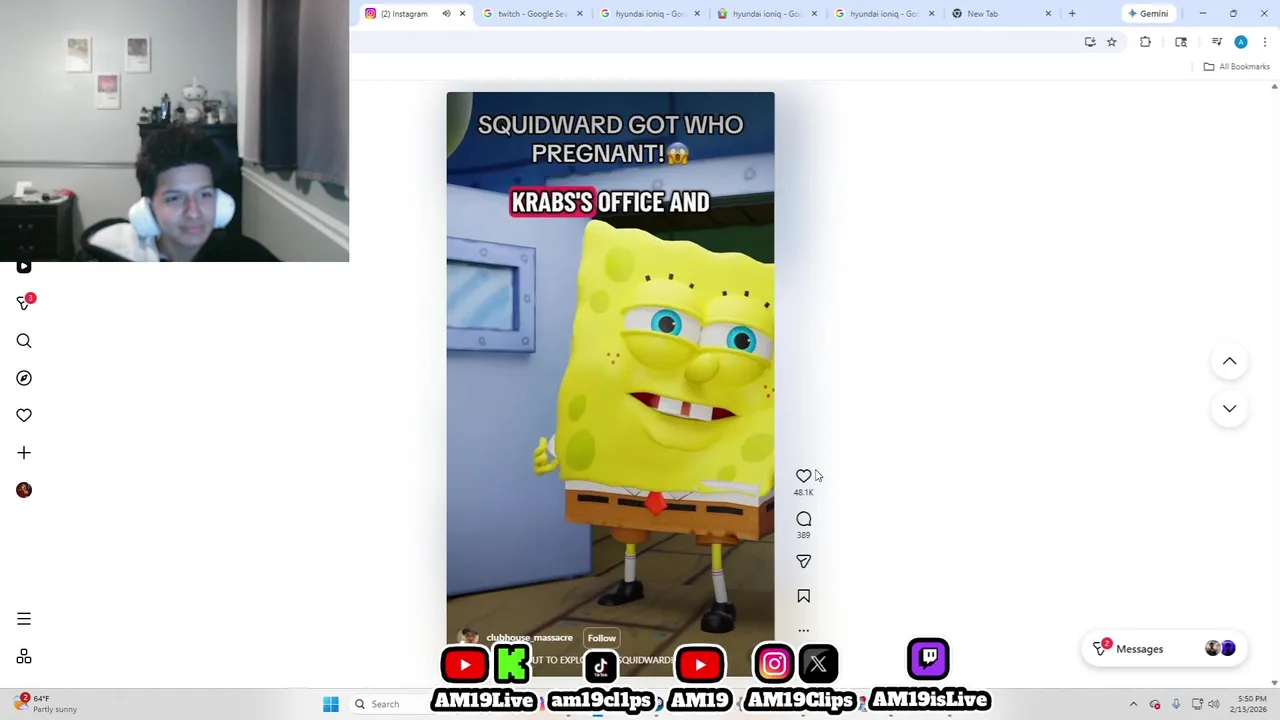Open the volume tray icon
The image size is (1280, 720).
click(1216, 704)
